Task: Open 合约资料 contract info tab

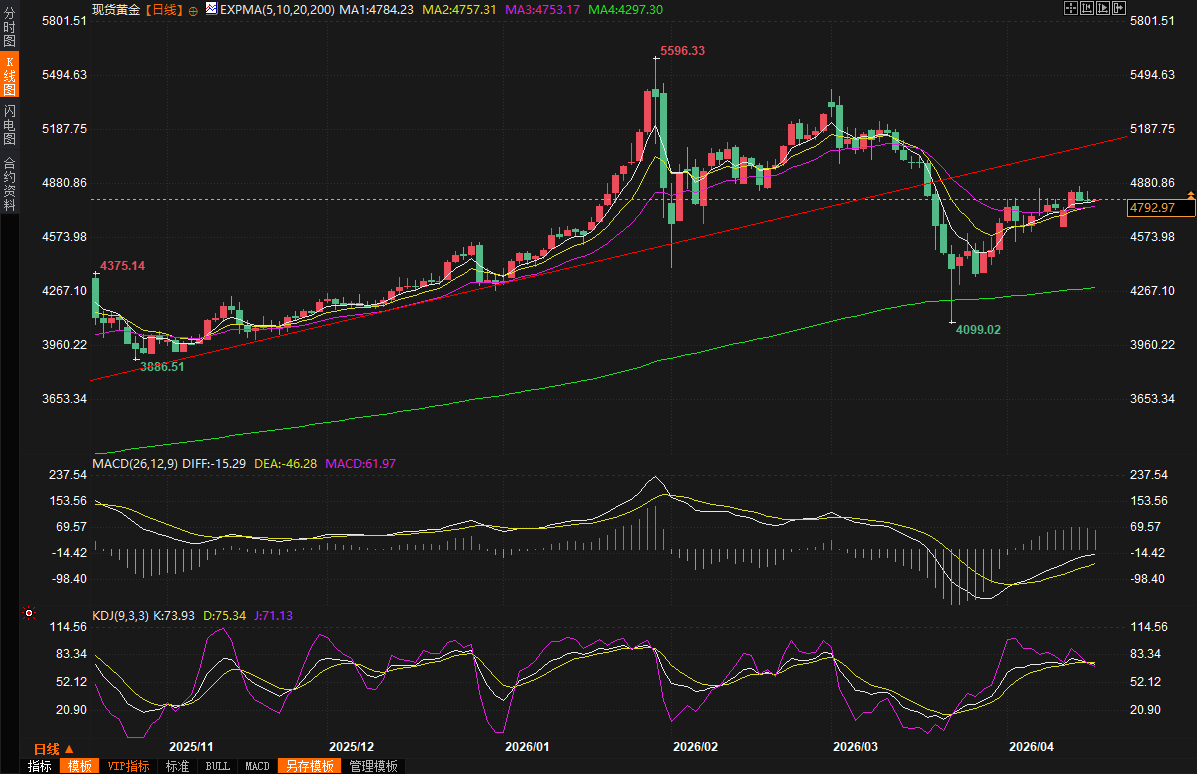Action: pyautogui.click(x=9, y=184)
